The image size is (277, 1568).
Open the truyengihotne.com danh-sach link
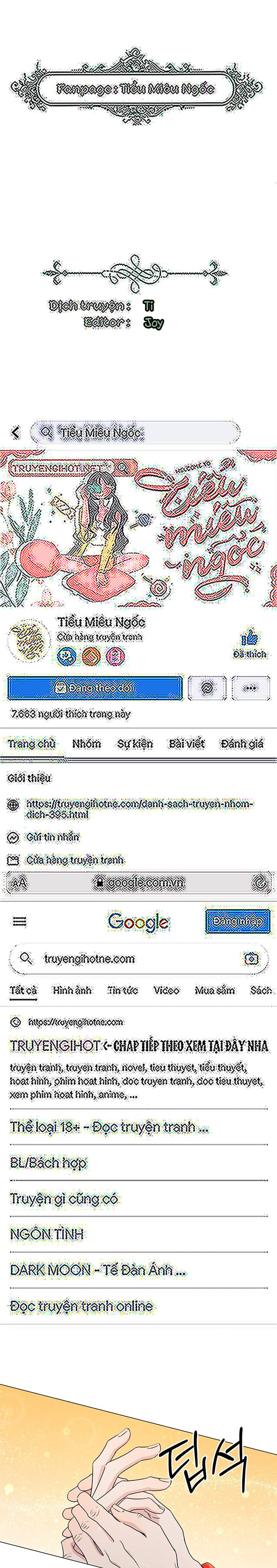[x=139, y=809]
